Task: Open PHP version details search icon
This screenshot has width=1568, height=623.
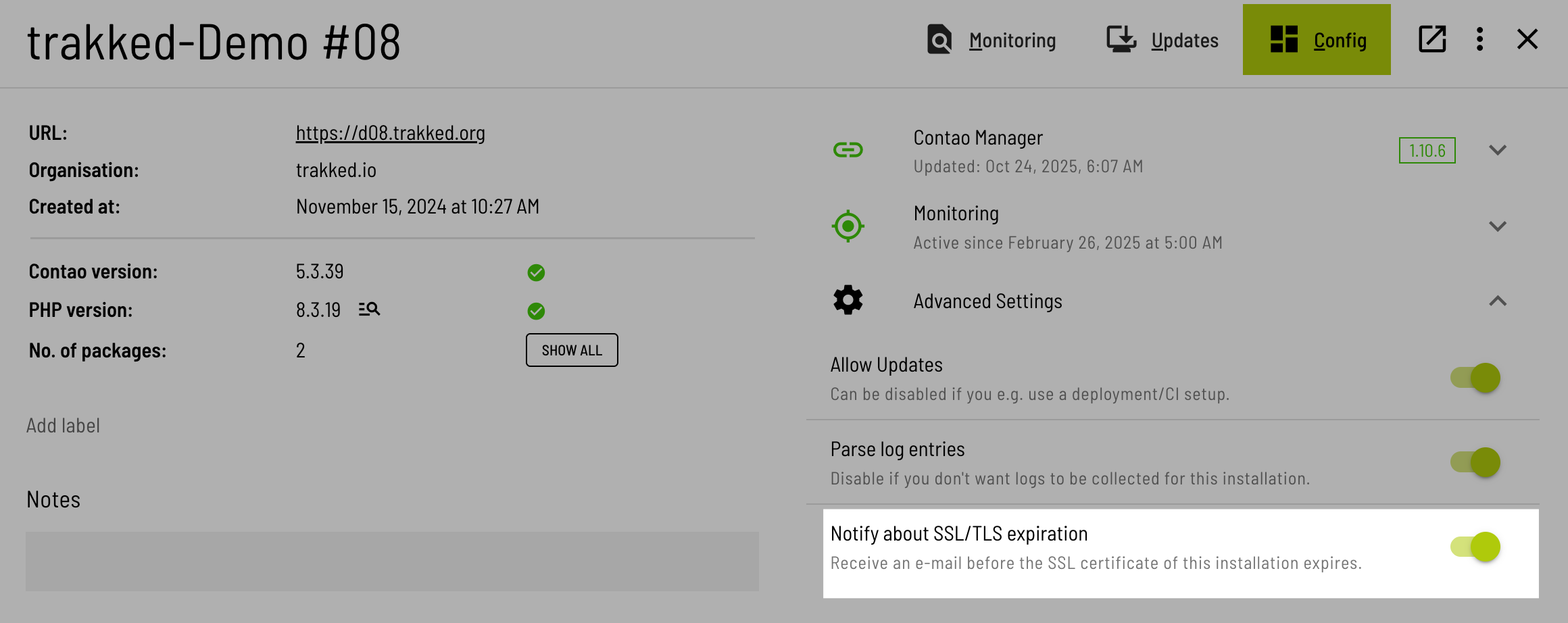Action: click(x=369, y=309)
